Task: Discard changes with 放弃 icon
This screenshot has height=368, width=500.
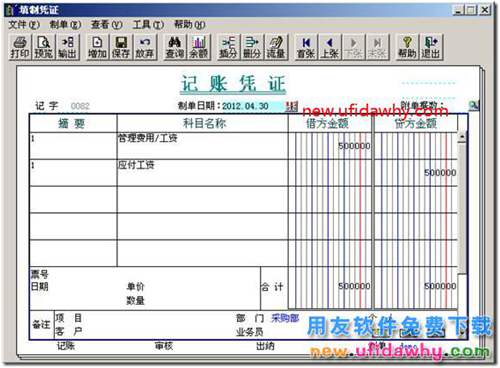Action: [x=144, y=47]
